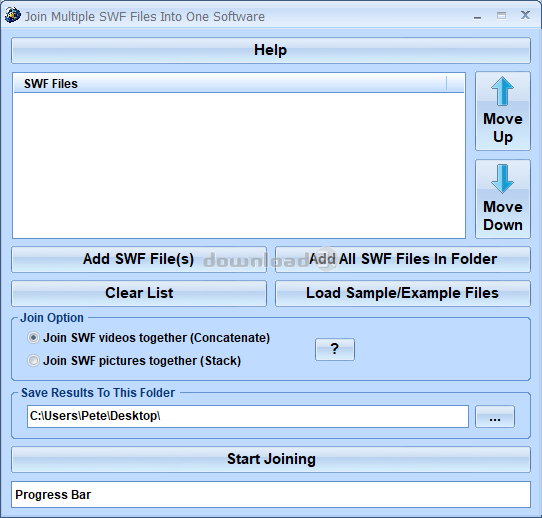Click the Move Down arrow button
Image resolution: width=542 pixels, height=518 pixels.
click(x=503, y=199)
